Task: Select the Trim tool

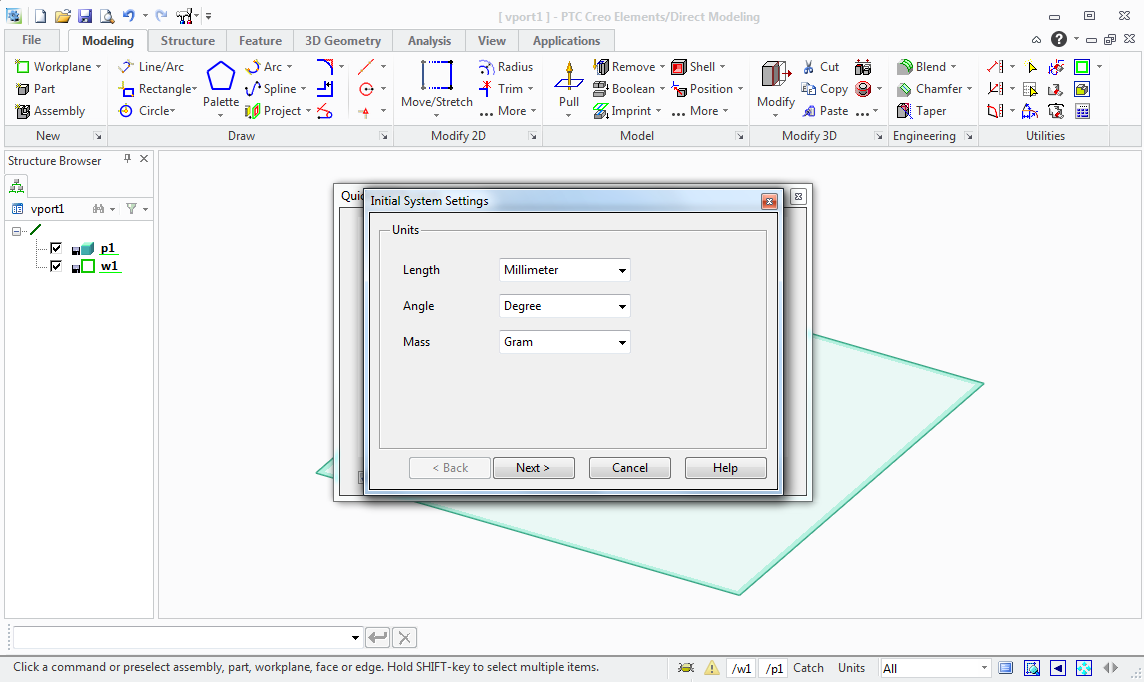Action: (505, 89)
